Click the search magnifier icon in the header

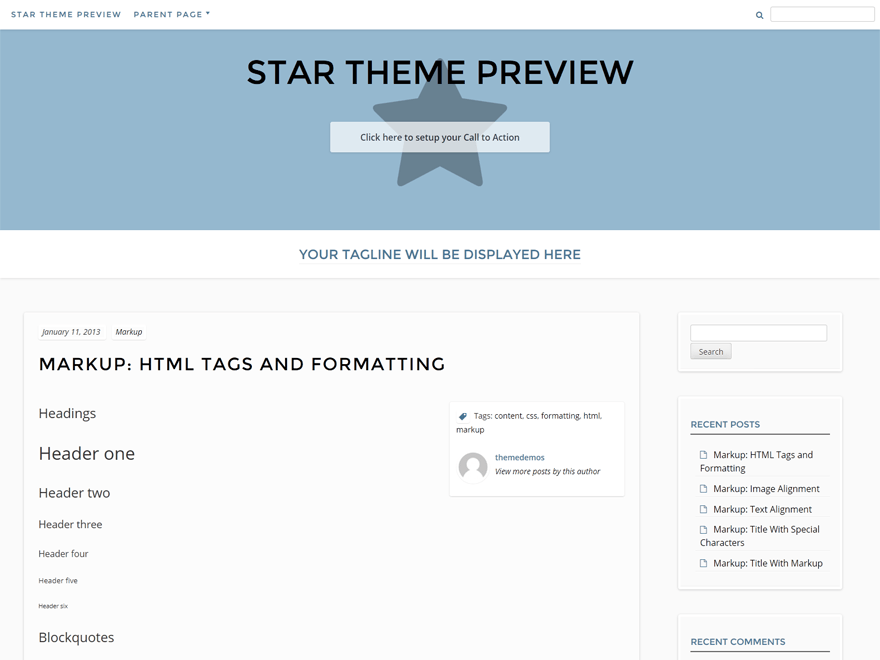point(759,14)
